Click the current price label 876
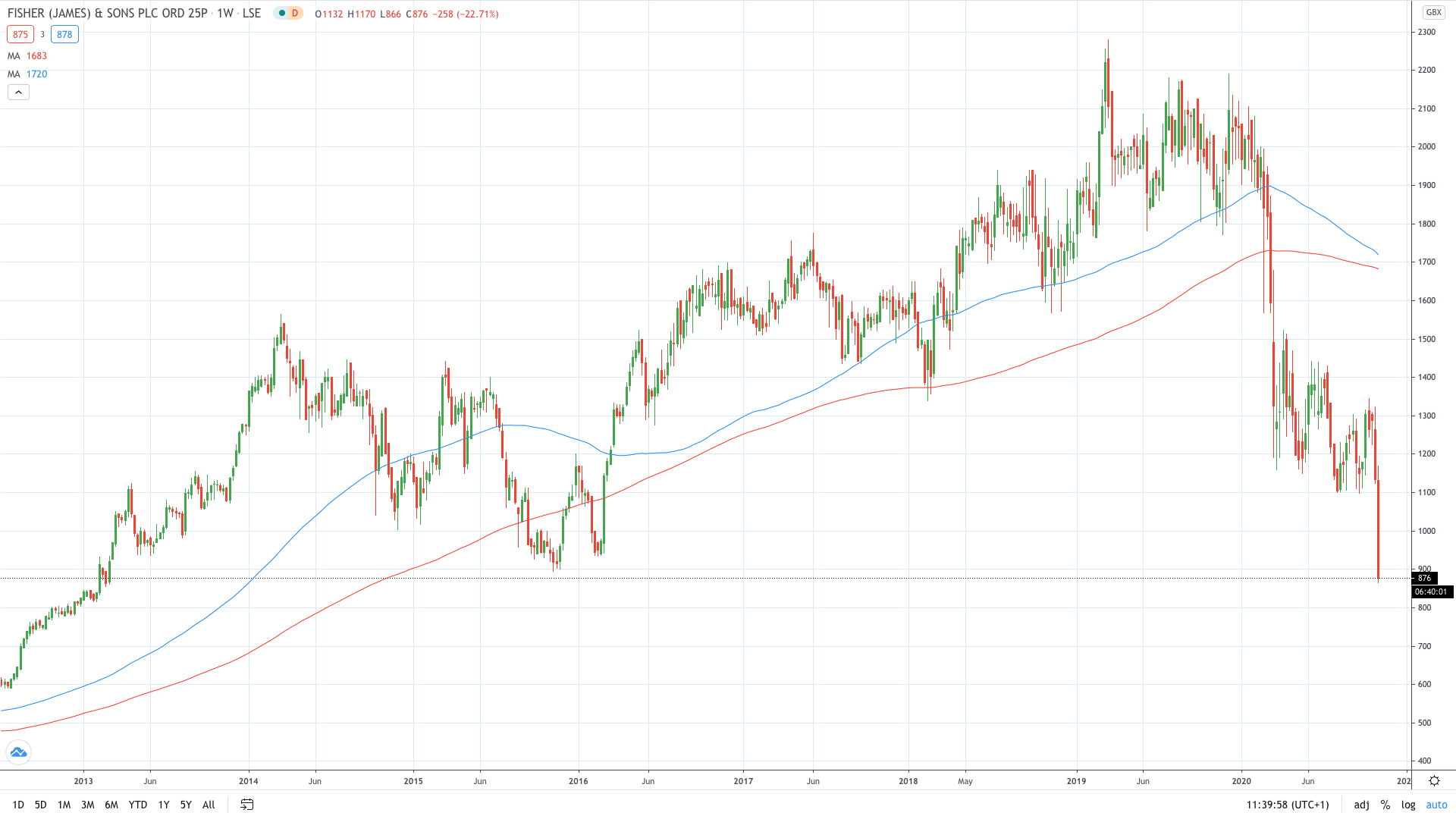 pos(1424,578)
